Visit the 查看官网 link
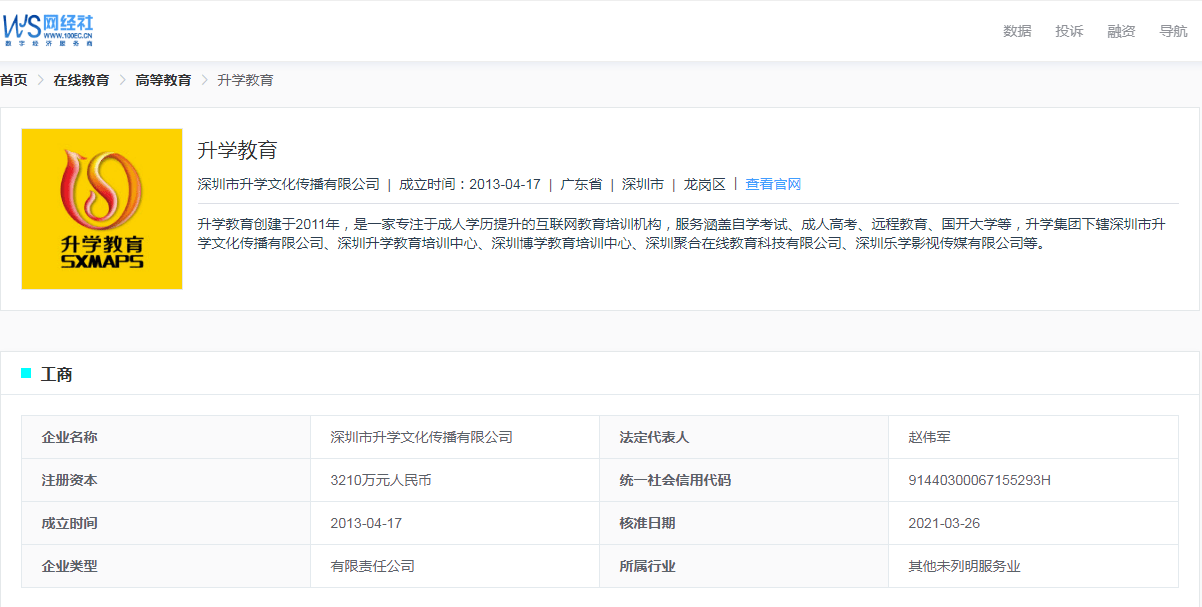This screenshot has width=1202, height=607. 773,184
